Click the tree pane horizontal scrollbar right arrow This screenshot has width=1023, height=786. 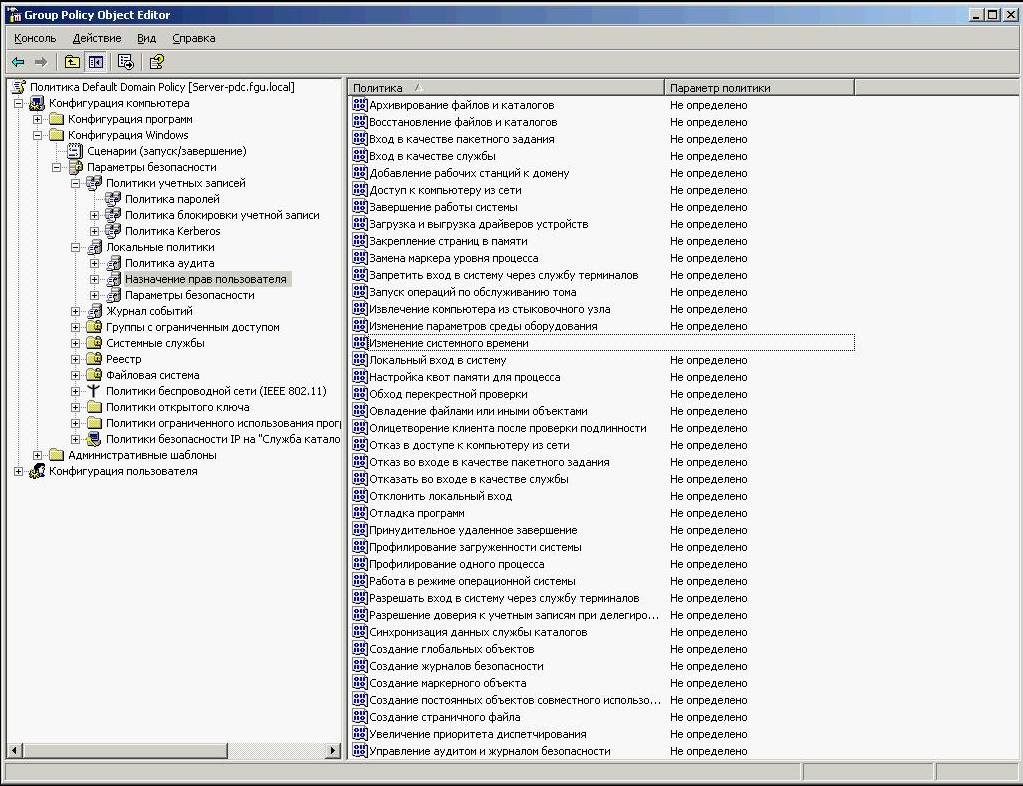pyautogui.click(x=334, y=750)
